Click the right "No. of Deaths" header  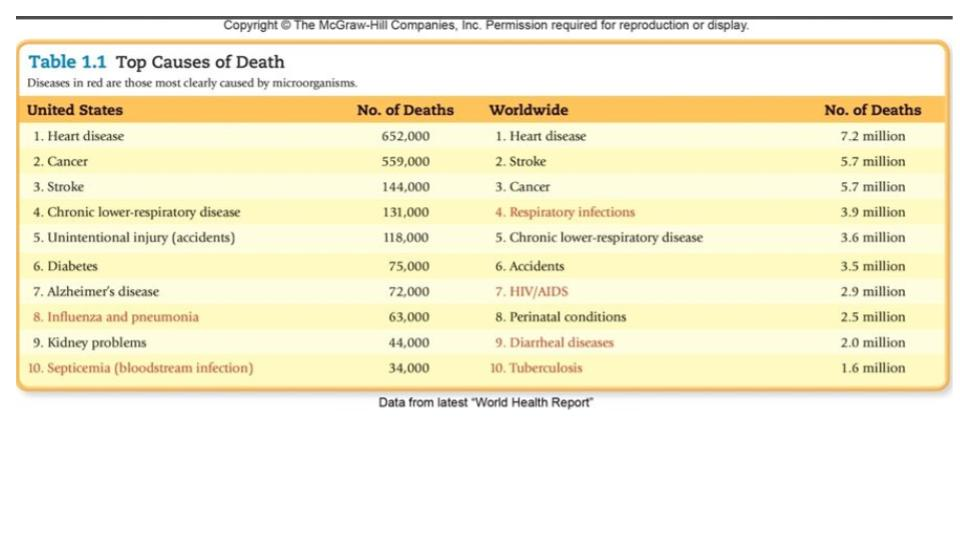[x=872, y=110]
